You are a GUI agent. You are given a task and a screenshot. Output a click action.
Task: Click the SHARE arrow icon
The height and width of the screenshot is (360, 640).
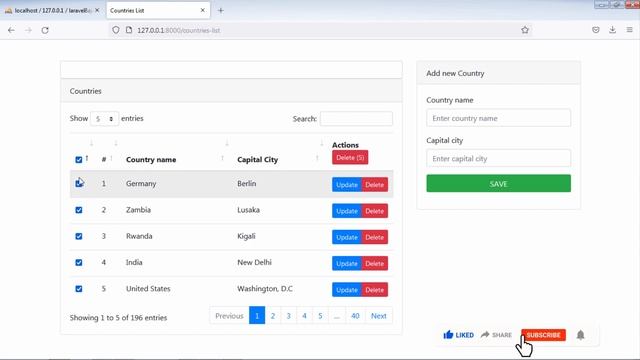485,335
